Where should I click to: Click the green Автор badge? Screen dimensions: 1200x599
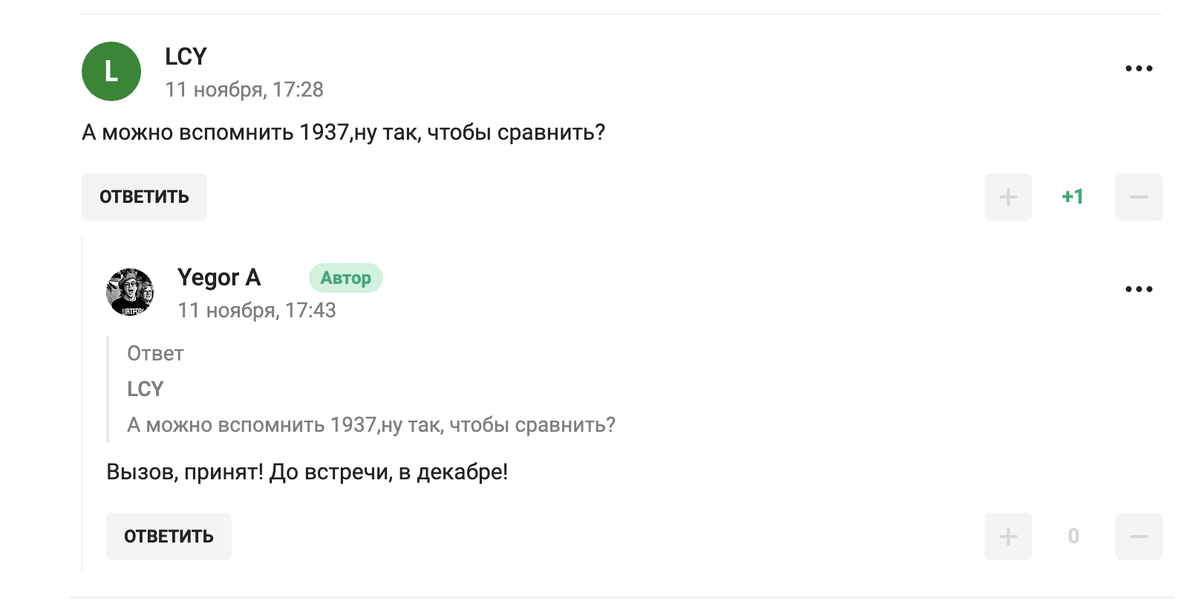click(346, 278)
